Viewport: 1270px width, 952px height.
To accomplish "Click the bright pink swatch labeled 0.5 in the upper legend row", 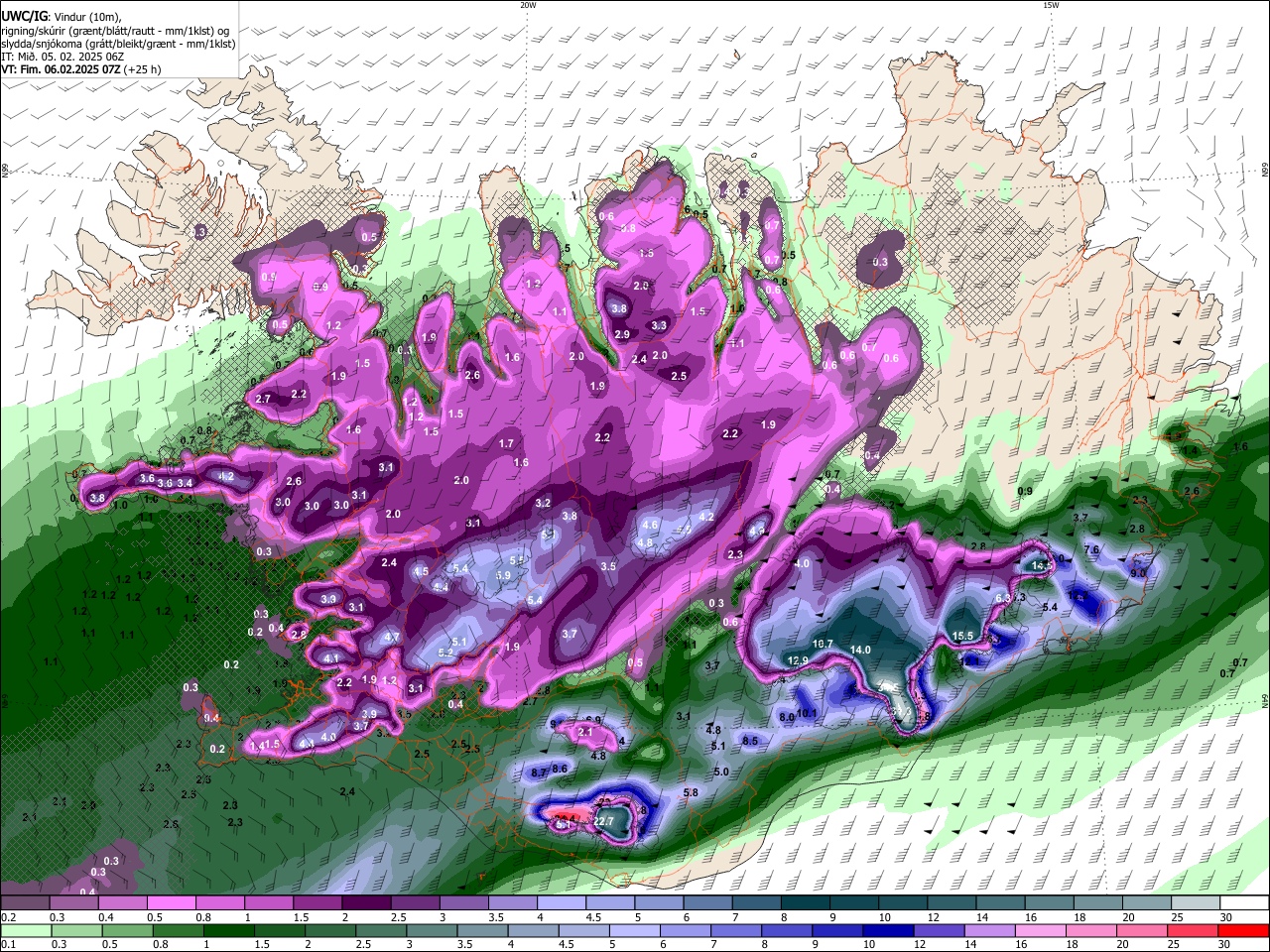I will coord(171,903).
